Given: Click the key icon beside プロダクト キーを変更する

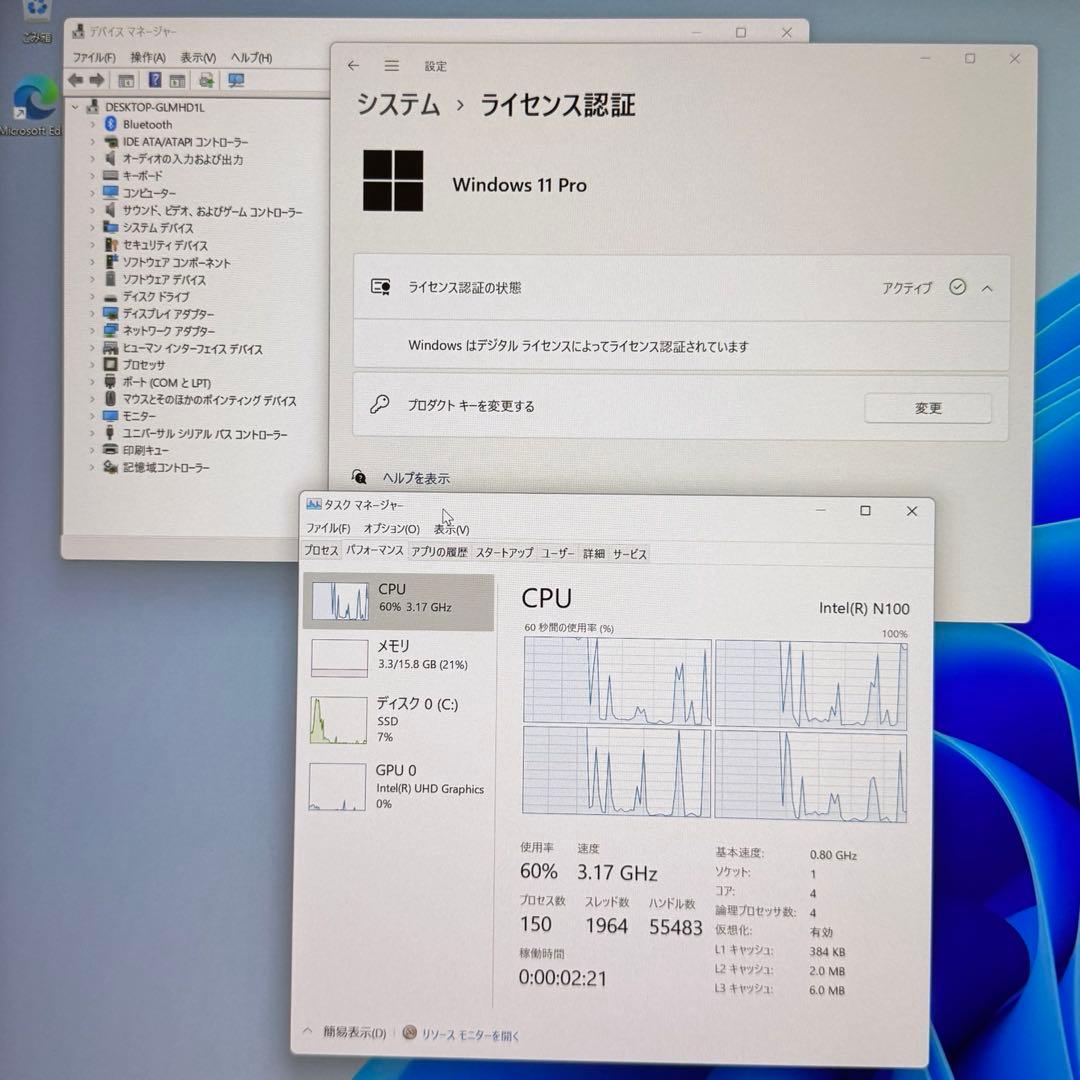Looking at the screenshot, I should pos(380,404).
